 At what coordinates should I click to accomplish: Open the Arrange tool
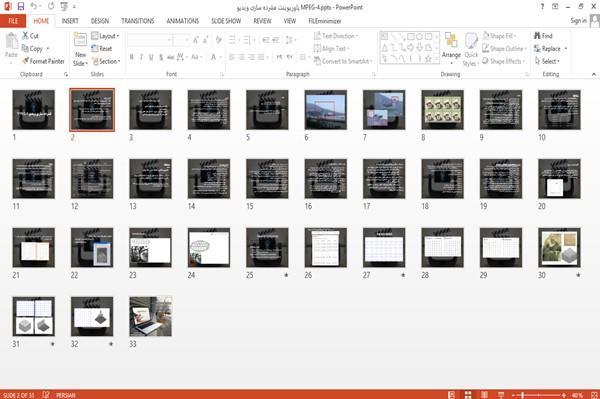click(451, 48)
